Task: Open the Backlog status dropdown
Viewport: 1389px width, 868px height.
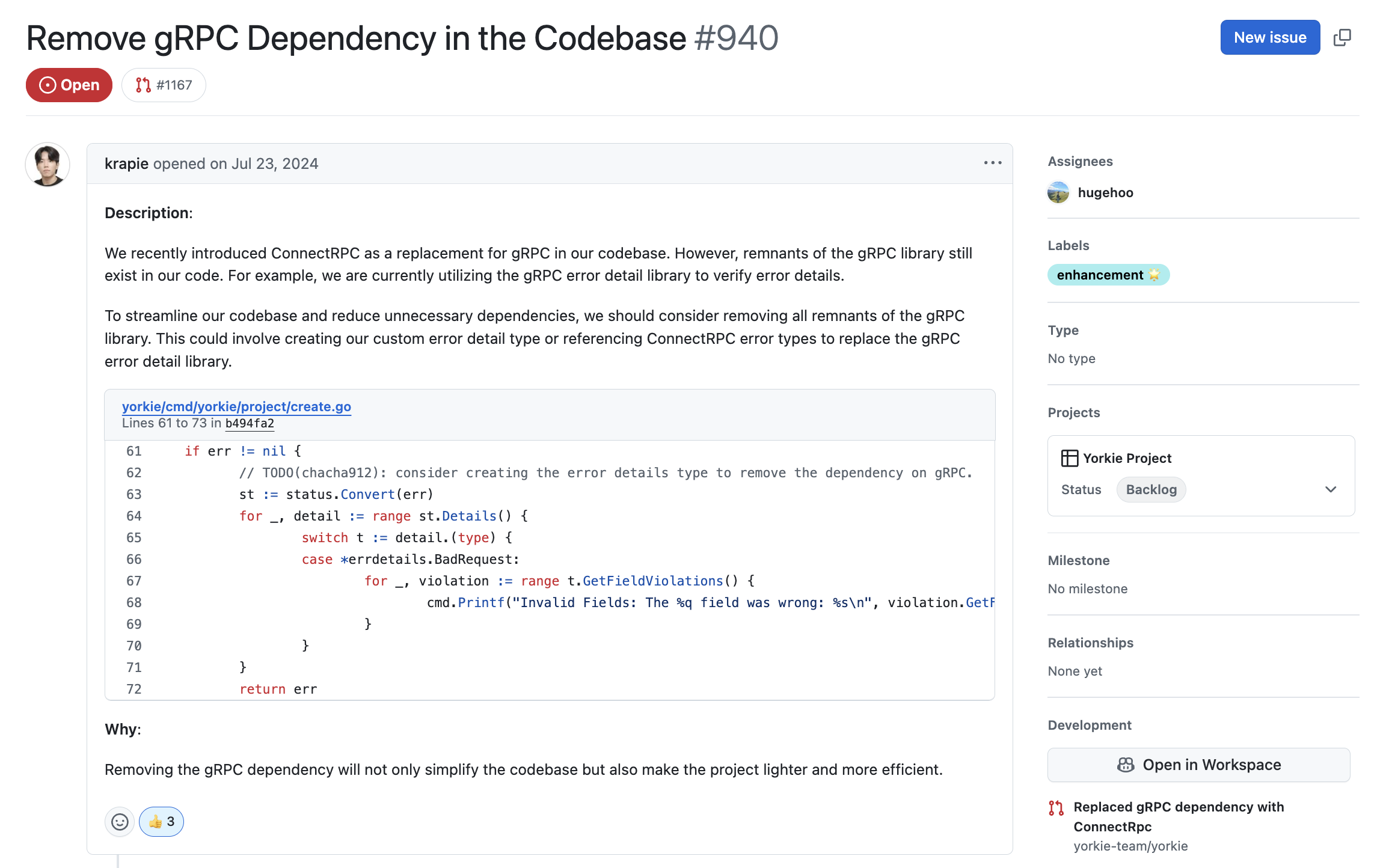Action: (x=1151, y=489)
